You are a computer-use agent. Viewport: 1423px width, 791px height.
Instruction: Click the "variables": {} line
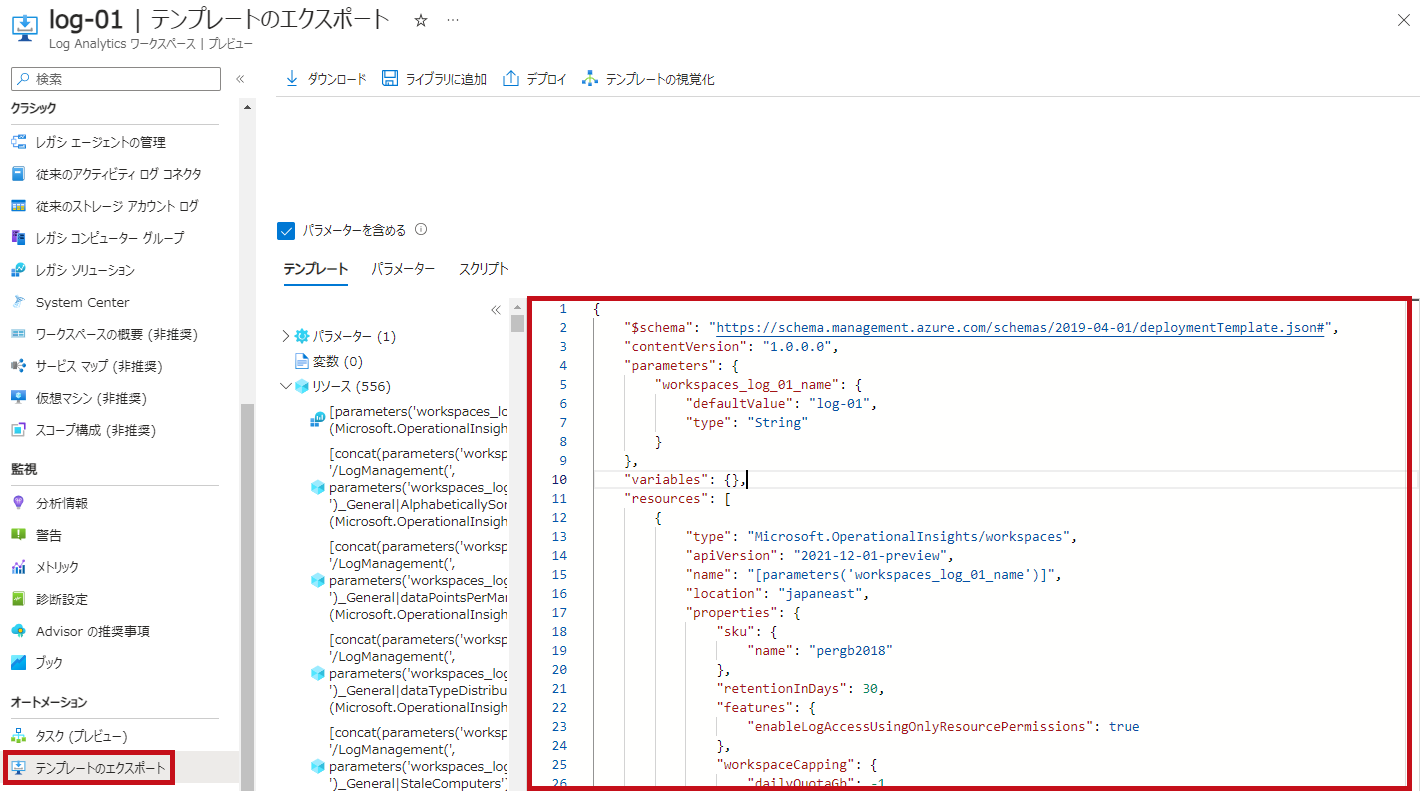685,480
